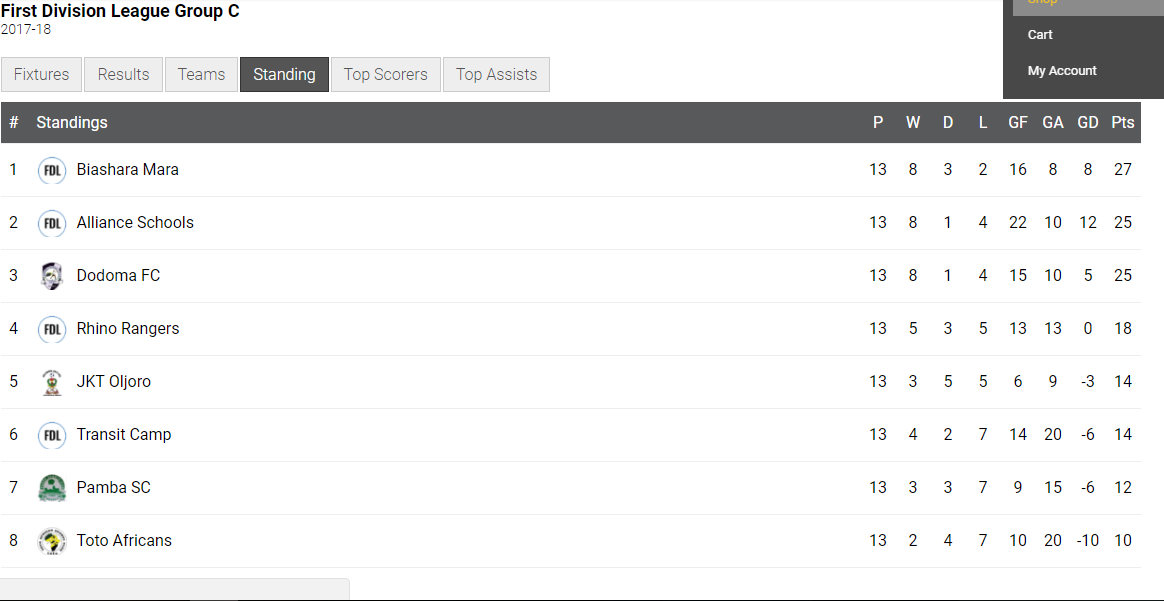This screenshot has width=1164, height=601.
Task: Click the Pamba SC crest icon
Action: (x=52, y=488)
